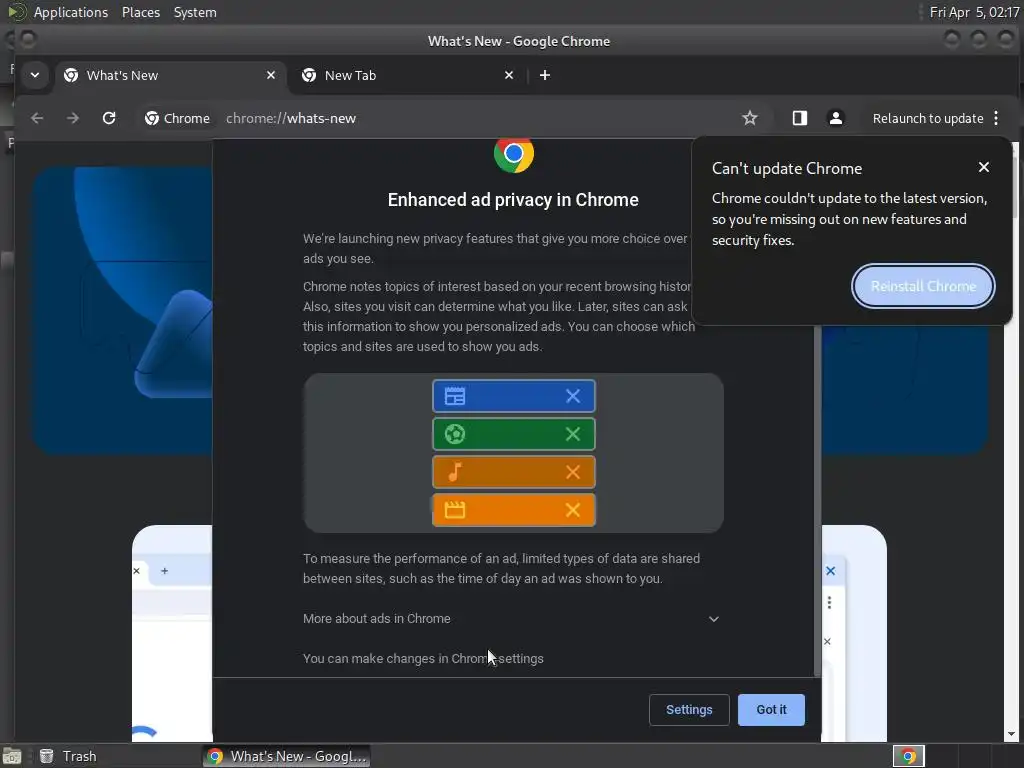Close the What's New tab

271,75
